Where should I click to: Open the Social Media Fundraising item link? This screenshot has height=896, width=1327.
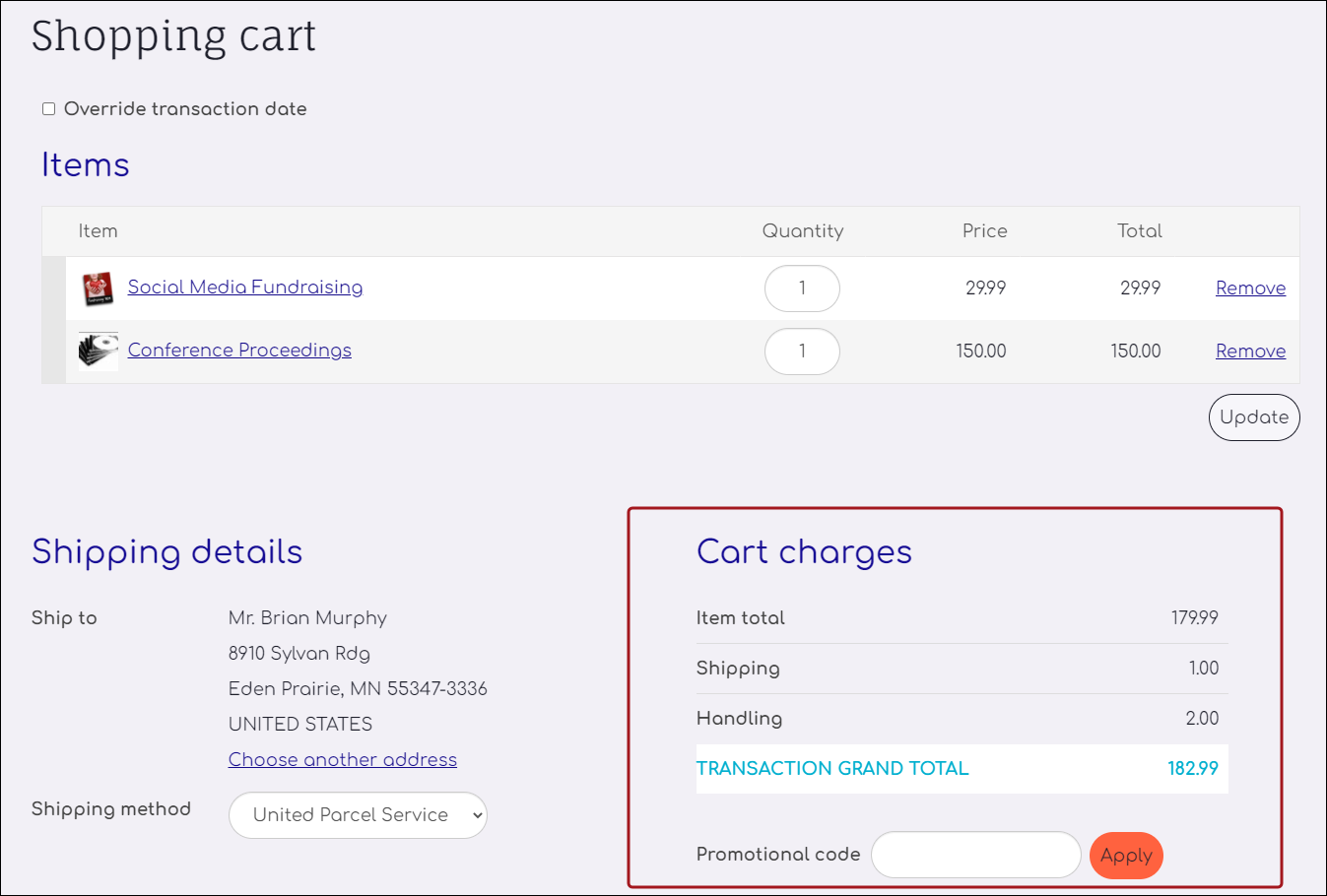[x=245, y=287]
